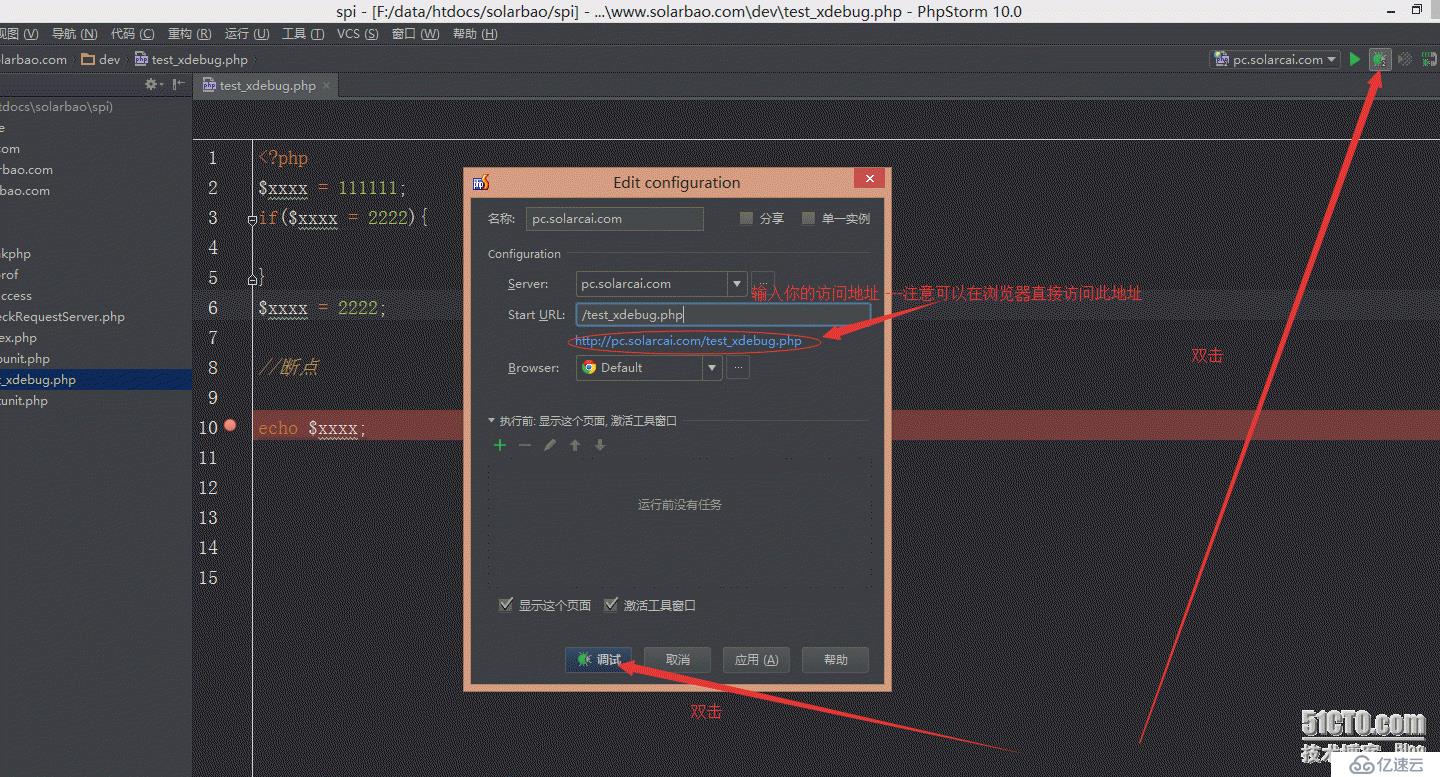Open the 工具 (T) menu

click(x=303, y=34)
